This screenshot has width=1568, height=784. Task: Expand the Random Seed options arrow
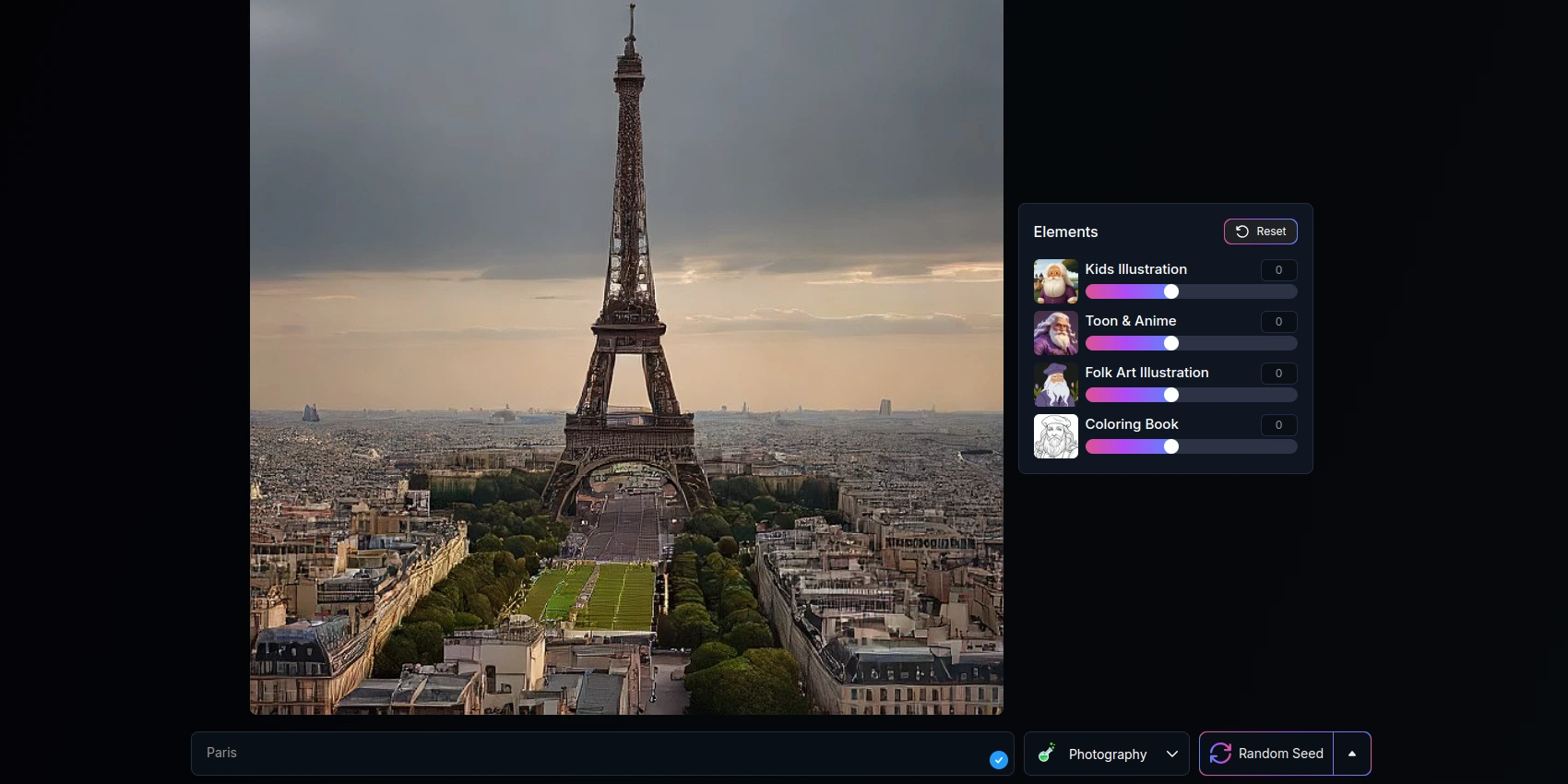point(1352,754)
